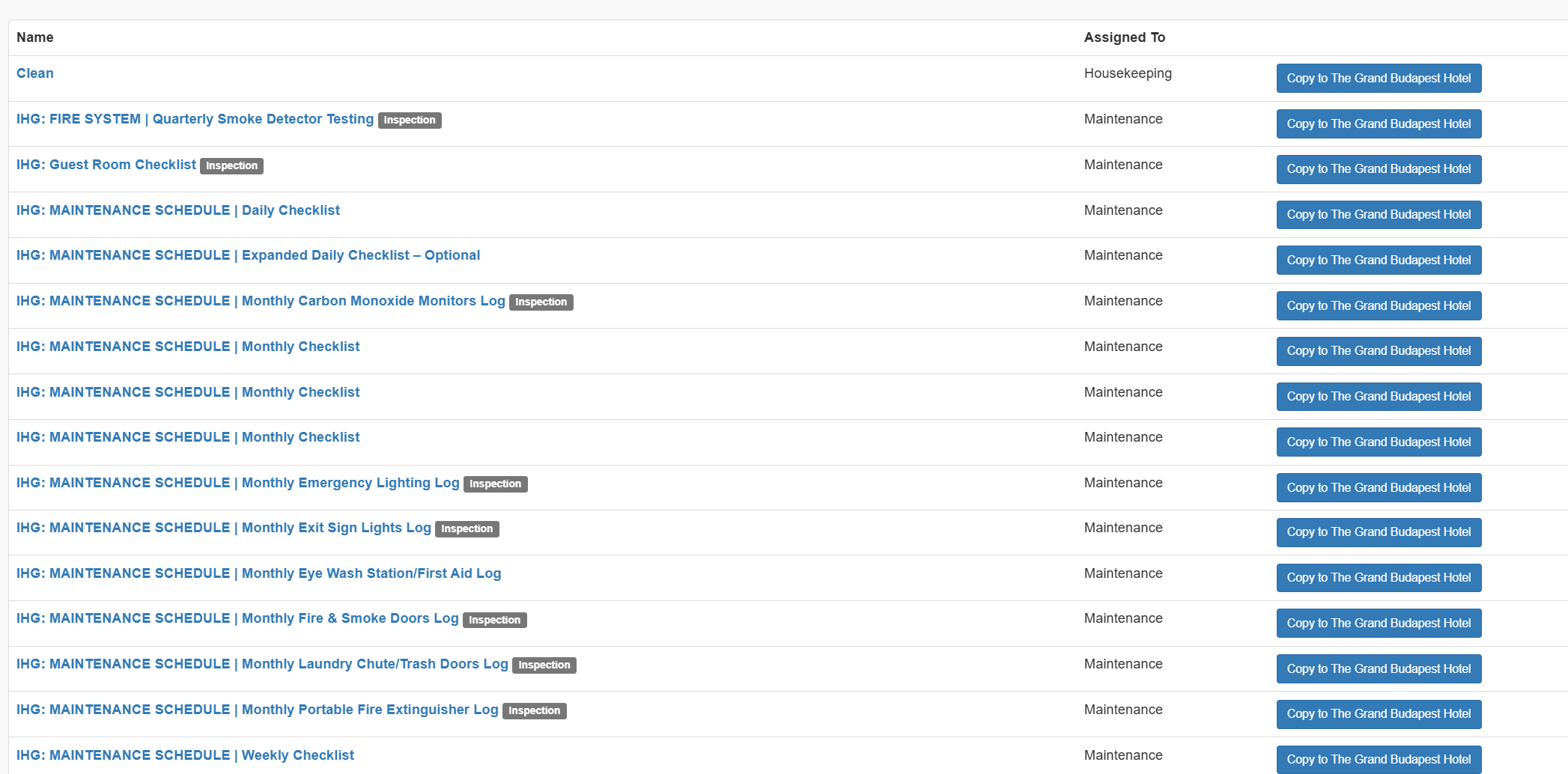The height and width of the screenshot is (774, 1568).
Task: Select Maintenance in the Daily Checklist row
Action: coord(1123,210)
